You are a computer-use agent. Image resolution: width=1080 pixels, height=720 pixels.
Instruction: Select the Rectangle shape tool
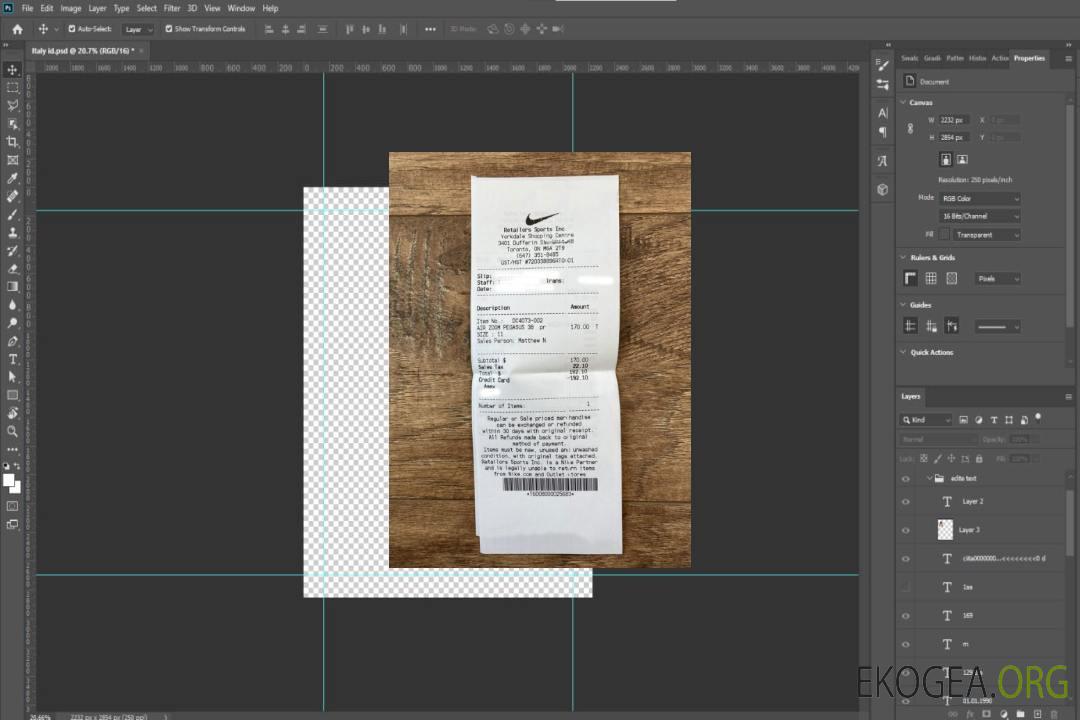point(12,395)
